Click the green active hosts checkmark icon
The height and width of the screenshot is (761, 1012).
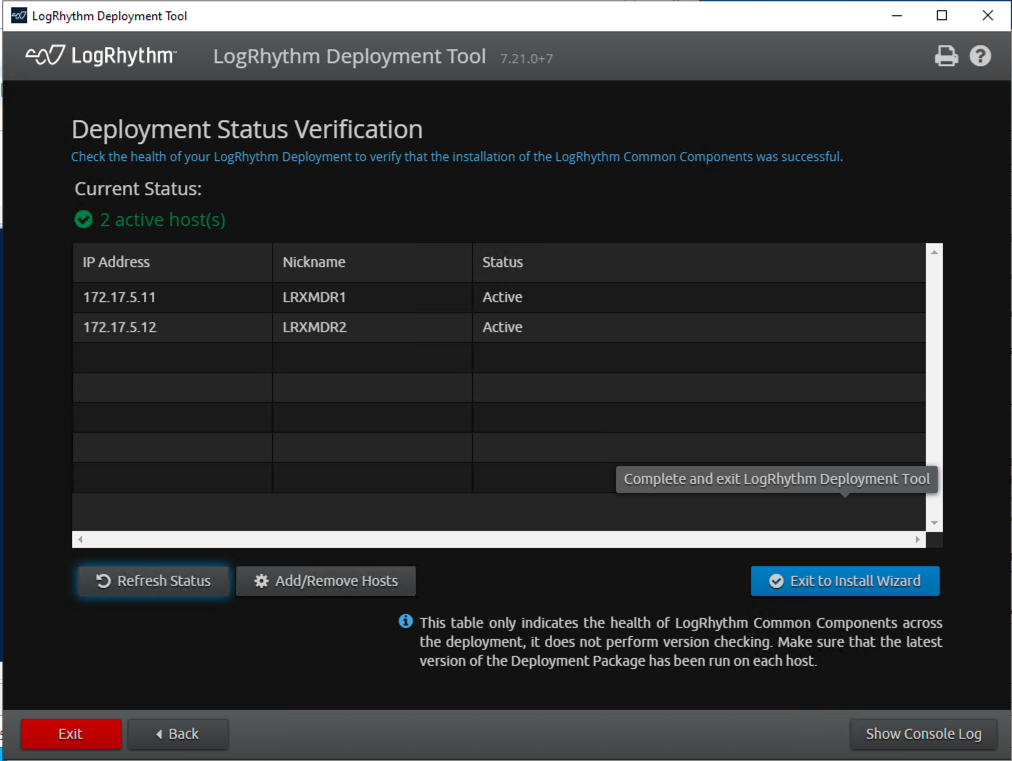[84, 220]
